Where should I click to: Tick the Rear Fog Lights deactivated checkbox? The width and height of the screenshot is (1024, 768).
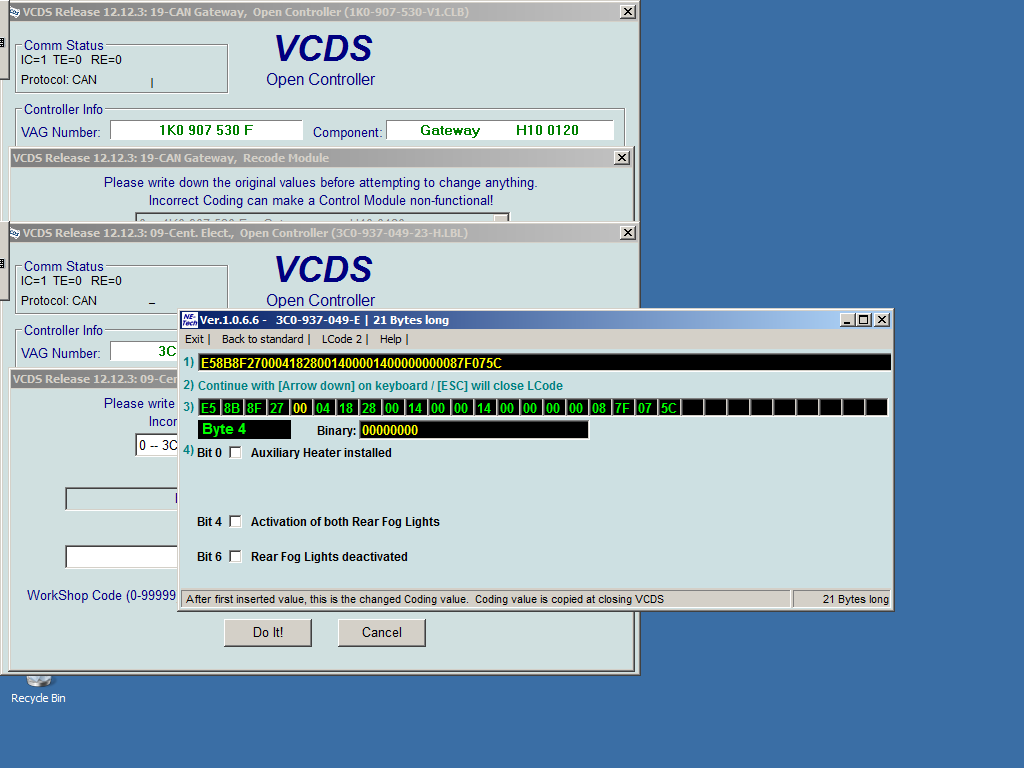coord(236,557)
